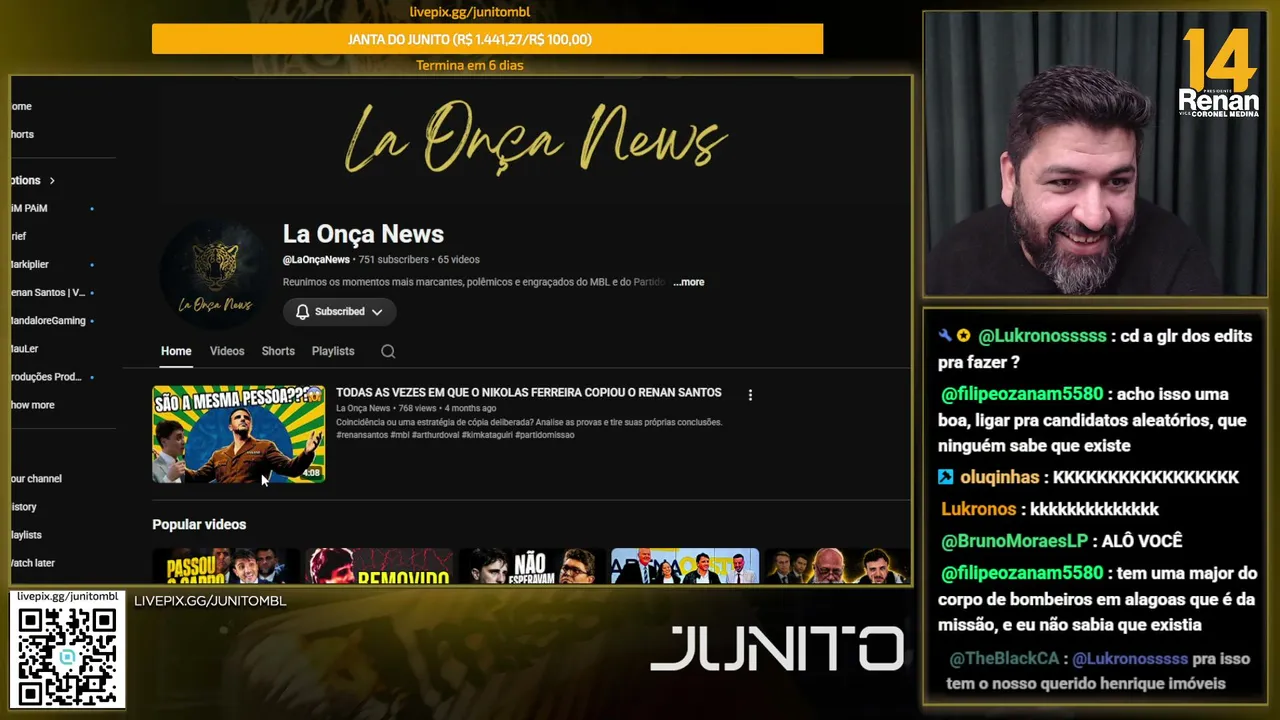The height and width of the screenshot is (720, 1280).
Task: Search within the La Onça News channel
Action: tap(388, 351)
